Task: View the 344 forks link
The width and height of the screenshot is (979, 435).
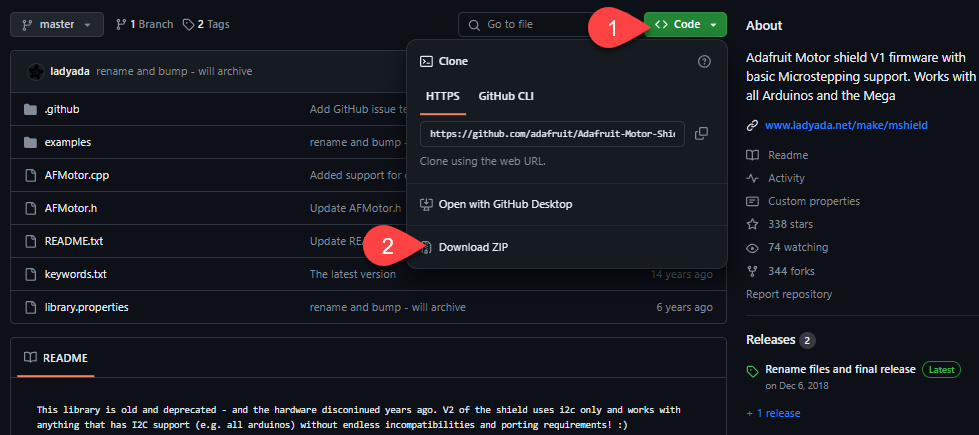Action: click(791, 271)
